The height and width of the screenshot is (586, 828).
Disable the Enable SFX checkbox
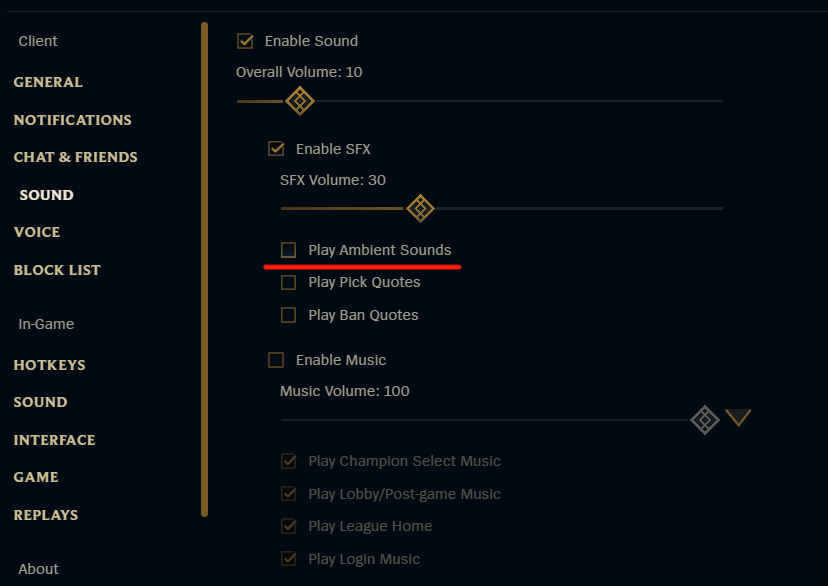click(276, 149)
